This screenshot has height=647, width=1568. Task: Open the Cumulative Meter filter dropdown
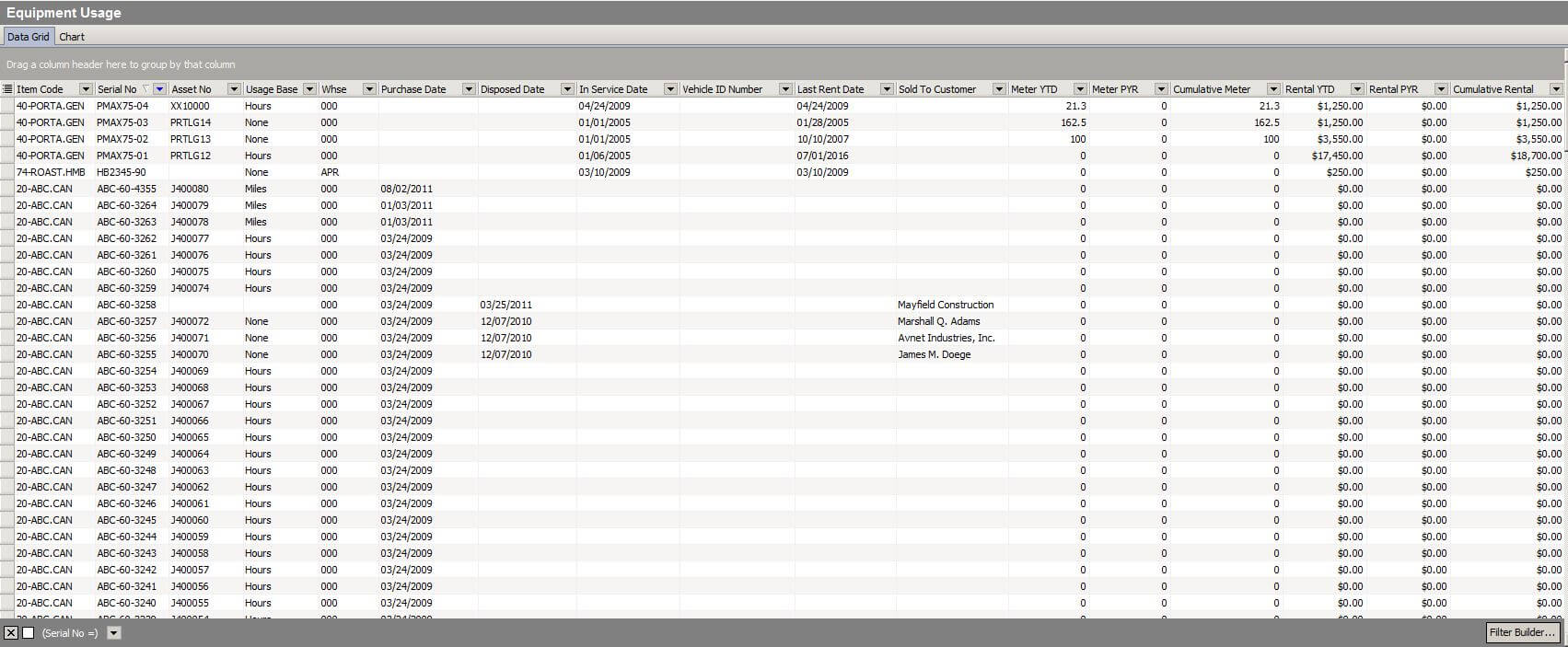pyautogui.click(x=1273, y=89)
